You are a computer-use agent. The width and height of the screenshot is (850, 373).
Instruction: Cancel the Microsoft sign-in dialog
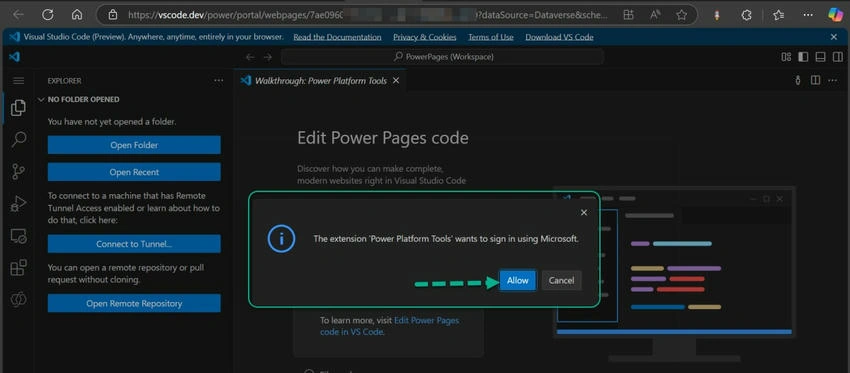pyautogui.click(x=561, y=280)
